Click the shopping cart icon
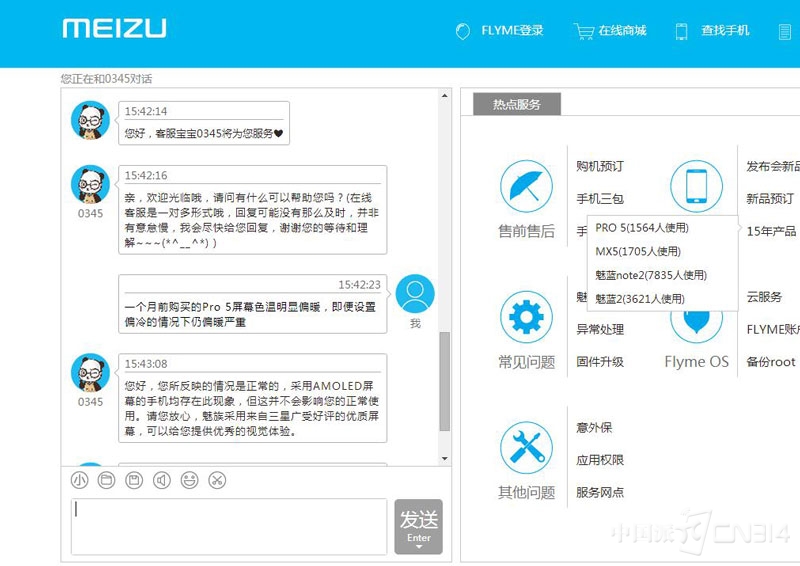The width and height of the screenshot is (800, 566). click(x=584, y=31)
